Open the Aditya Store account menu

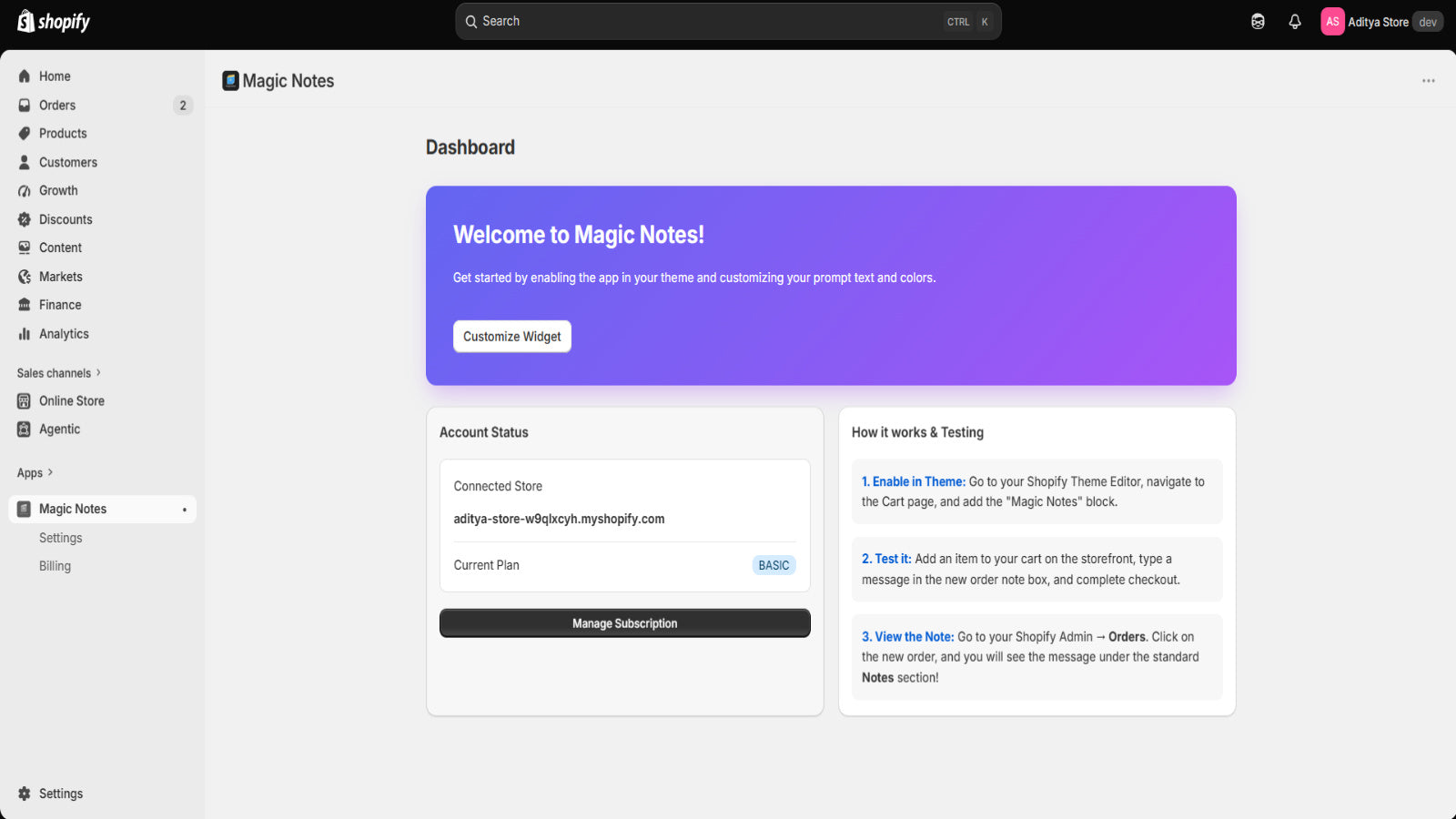(1381, 22)
